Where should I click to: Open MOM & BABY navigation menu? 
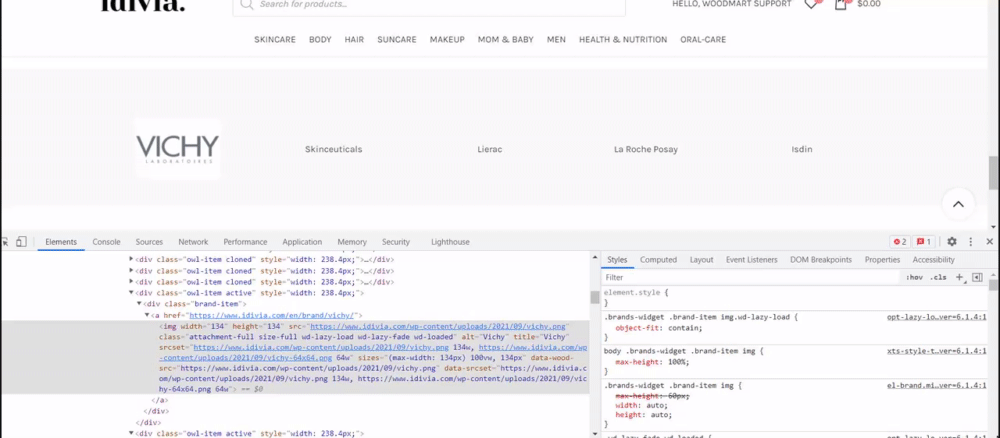tap(506, 40)
